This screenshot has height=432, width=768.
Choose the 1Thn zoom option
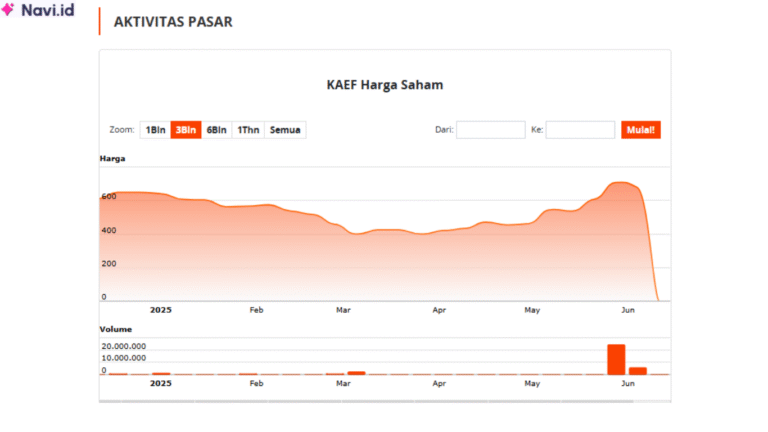point(248,130)
